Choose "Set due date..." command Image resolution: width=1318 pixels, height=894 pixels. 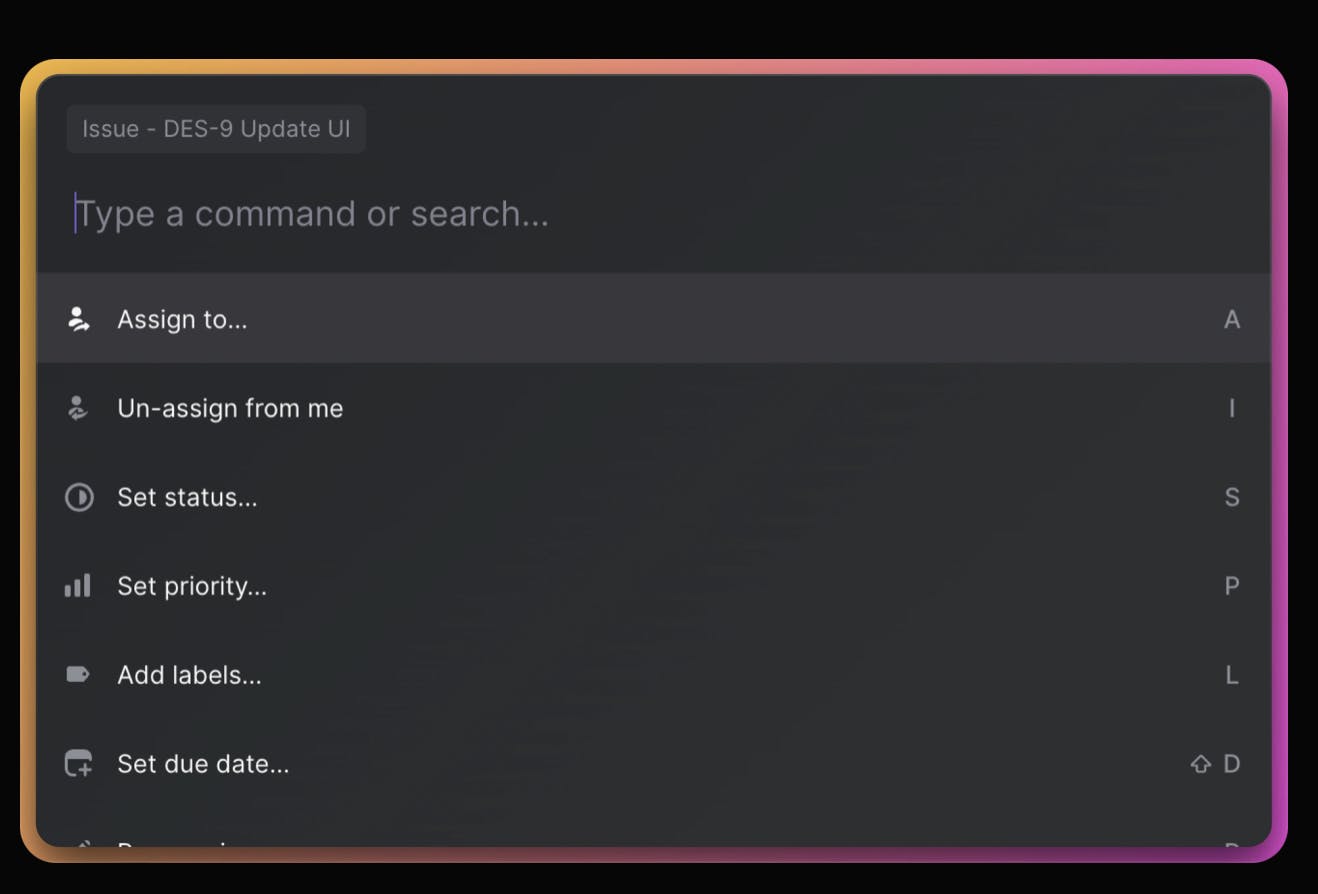(203, 764)
